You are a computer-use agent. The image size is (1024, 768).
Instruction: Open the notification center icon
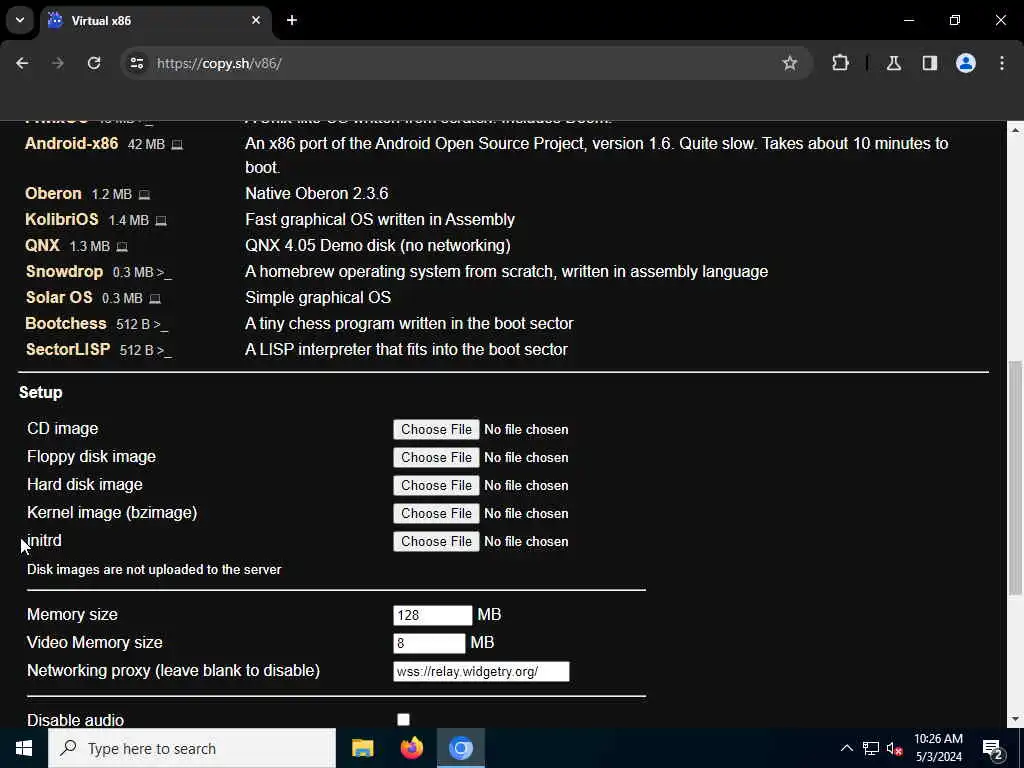tap(993, 749)
